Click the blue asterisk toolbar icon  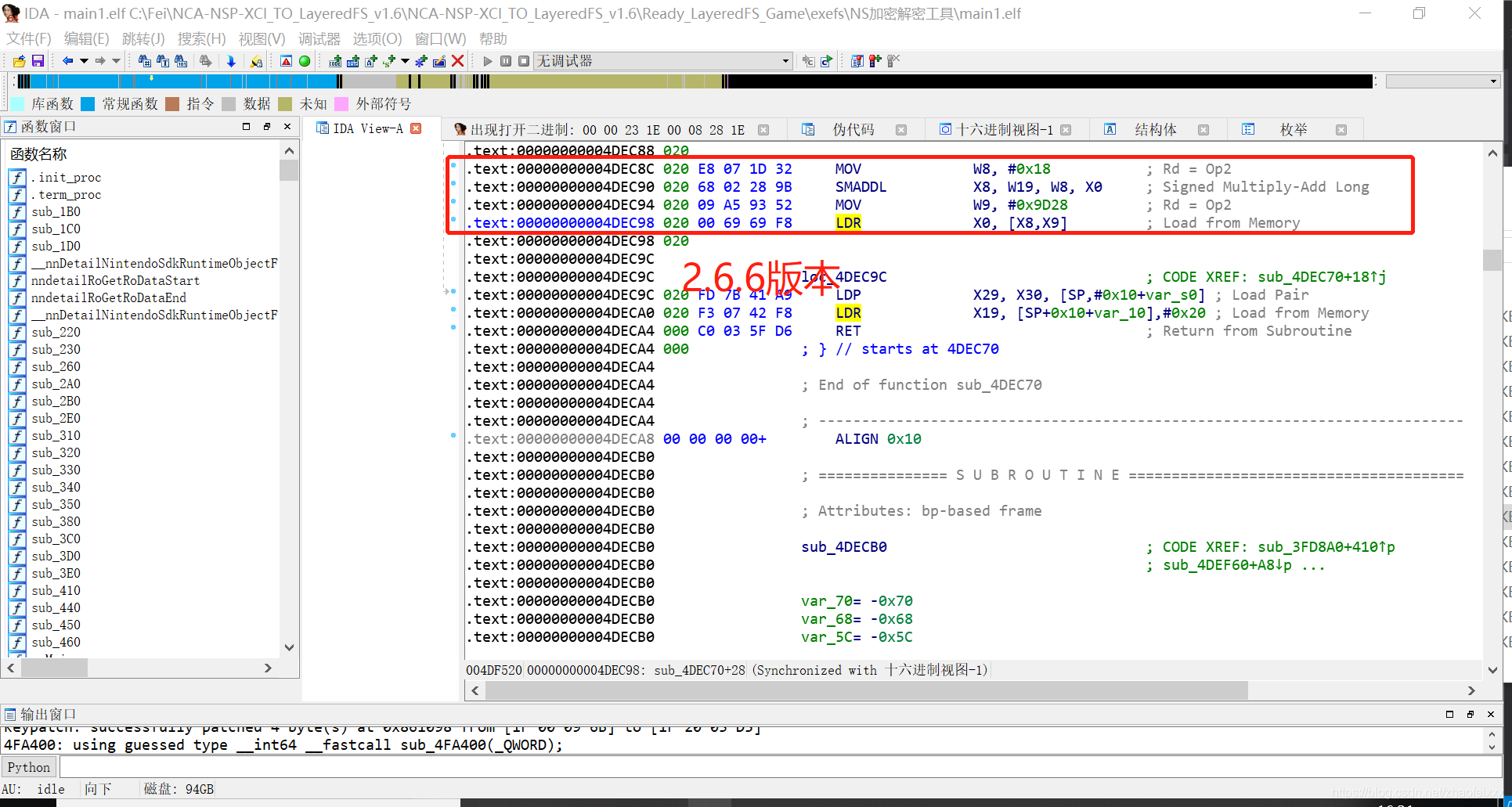(x=421, y=61)
